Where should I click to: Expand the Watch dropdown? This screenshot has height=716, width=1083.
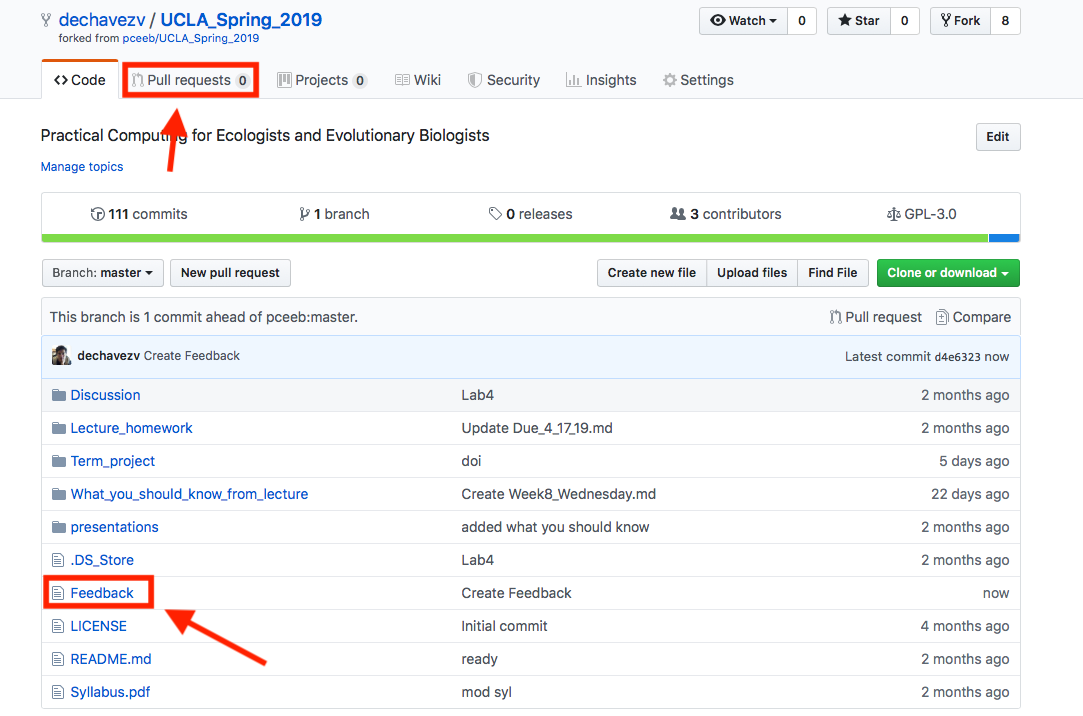pos(743,21)
